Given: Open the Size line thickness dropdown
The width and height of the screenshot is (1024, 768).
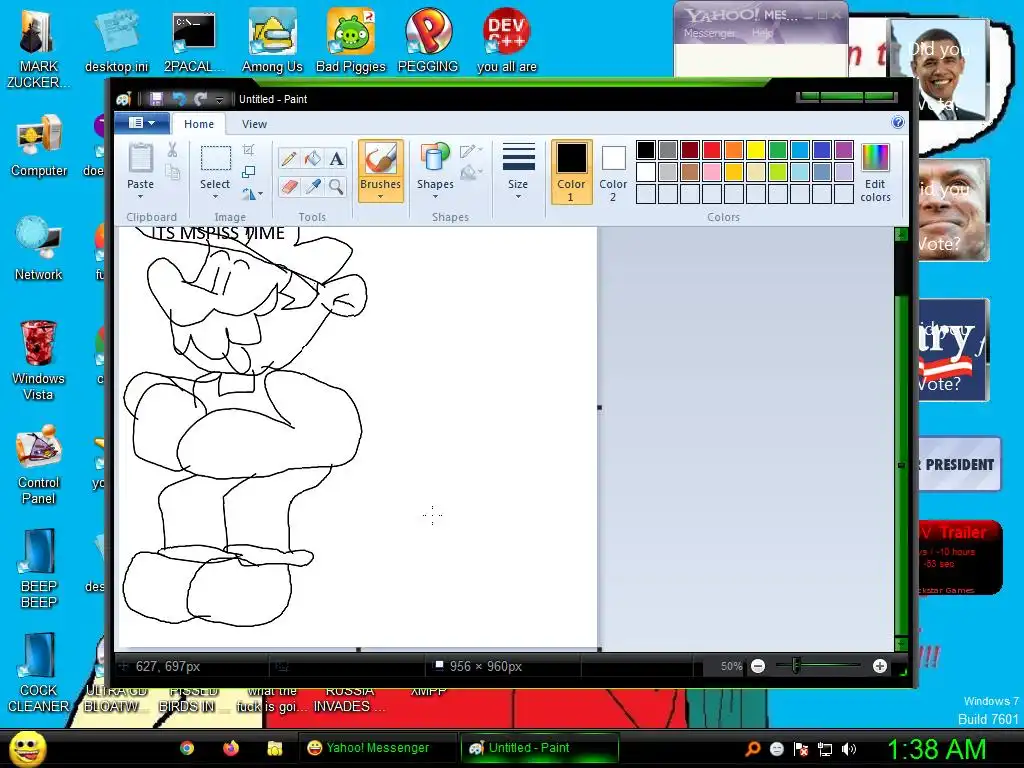Looking at the screenshot, I should coord(518,171).
